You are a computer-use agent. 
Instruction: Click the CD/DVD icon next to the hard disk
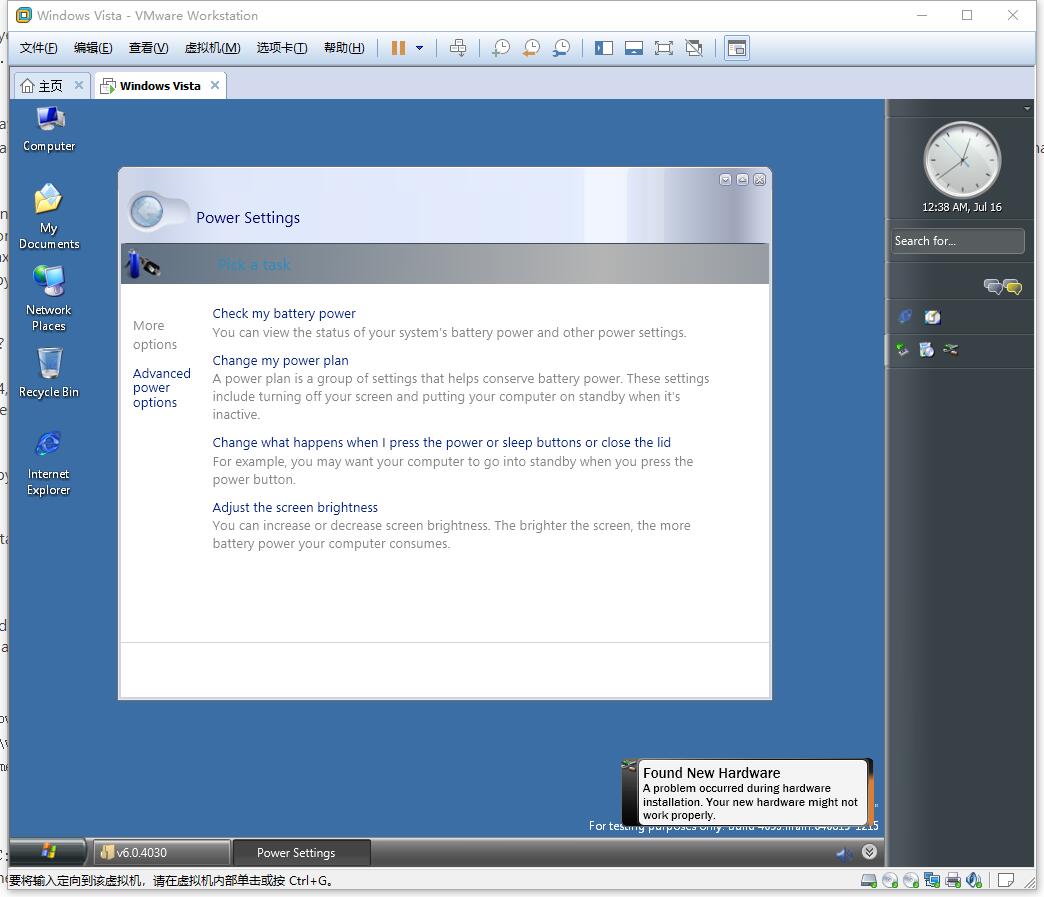pyautogui.click(x=890, y=880)
